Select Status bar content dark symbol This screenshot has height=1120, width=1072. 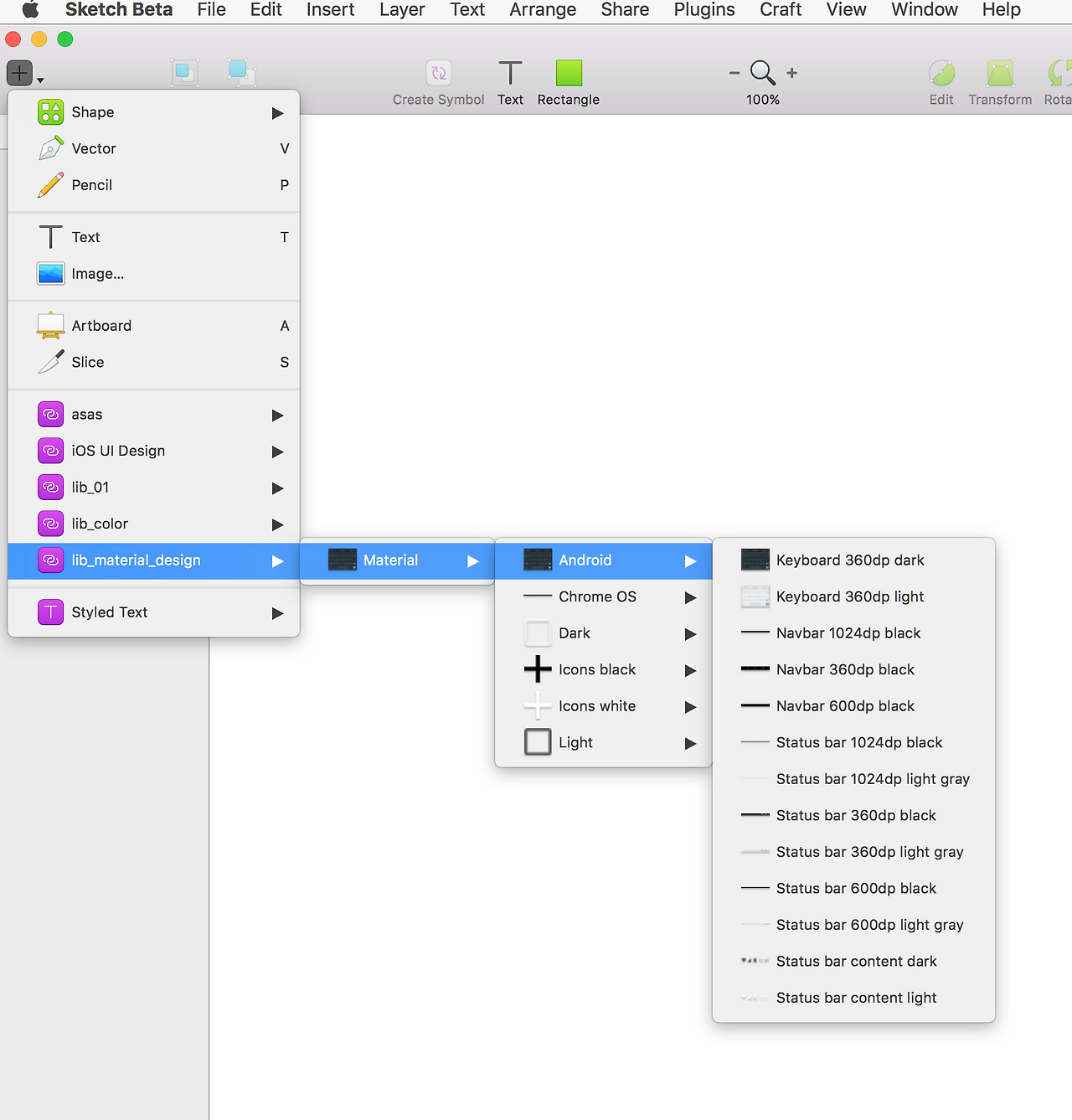tap(853, 962)
